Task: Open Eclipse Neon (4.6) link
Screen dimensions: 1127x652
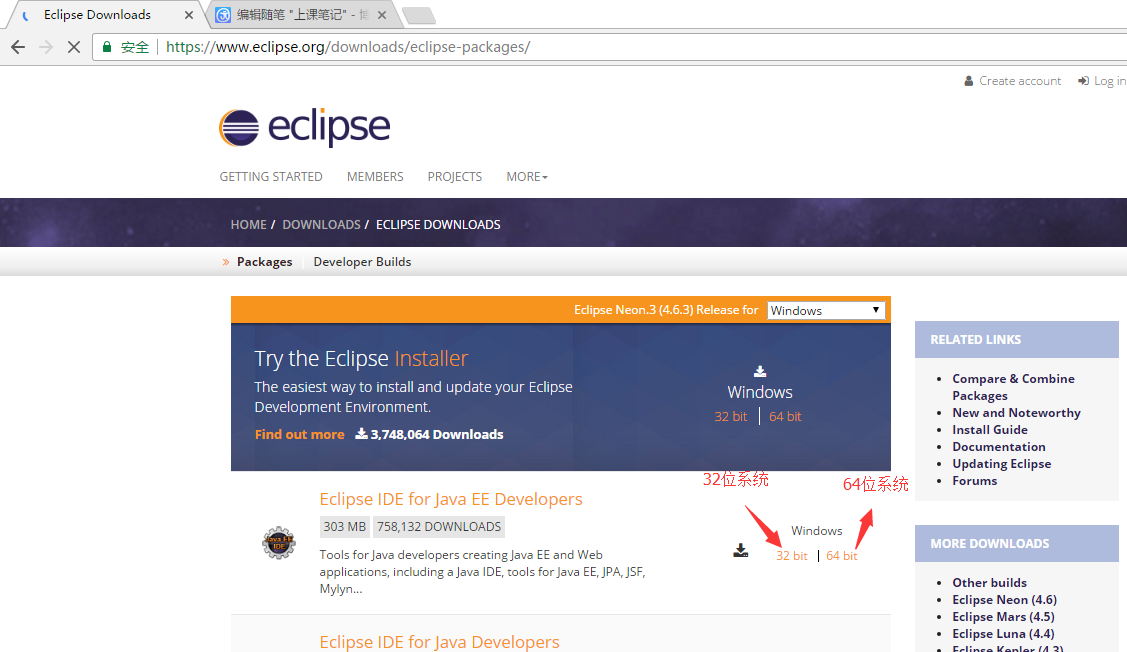Action: [1005, 600]
